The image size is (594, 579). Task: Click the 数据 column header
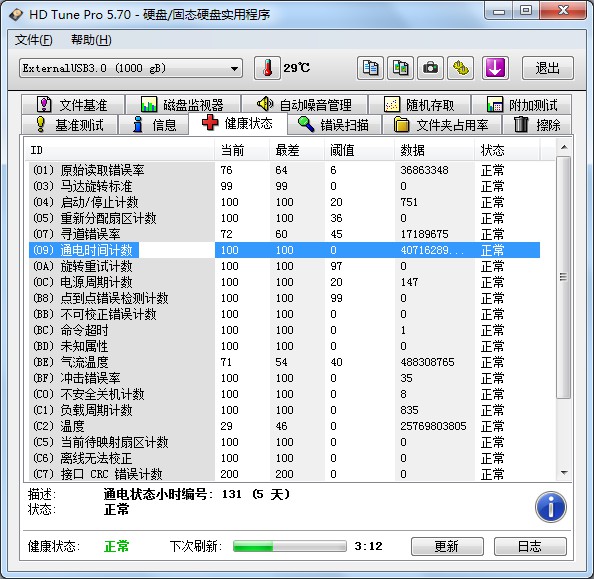point(435,150)
